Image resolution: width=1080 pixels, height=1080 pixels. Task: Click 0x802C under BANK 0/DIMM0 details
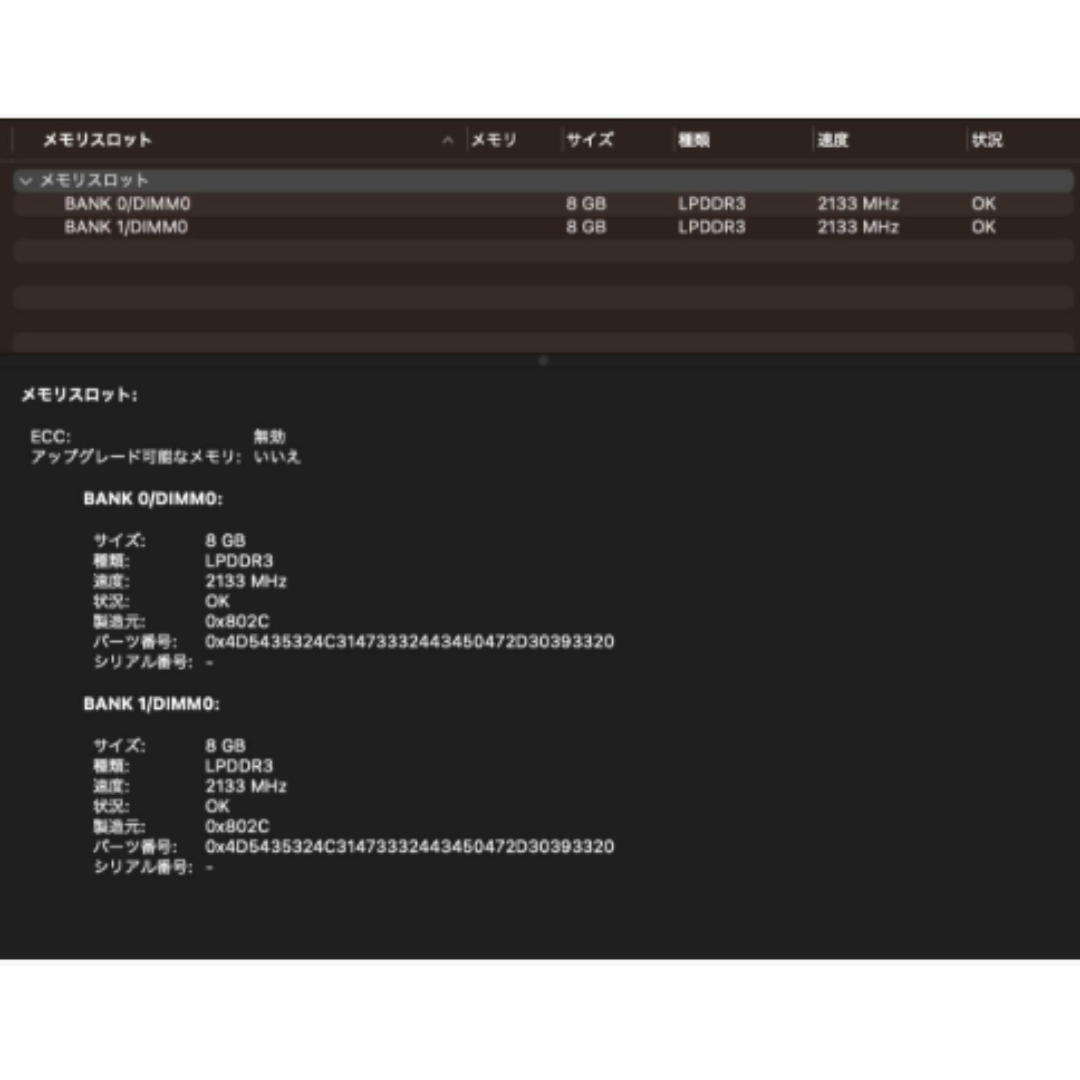tap(237, 621)
